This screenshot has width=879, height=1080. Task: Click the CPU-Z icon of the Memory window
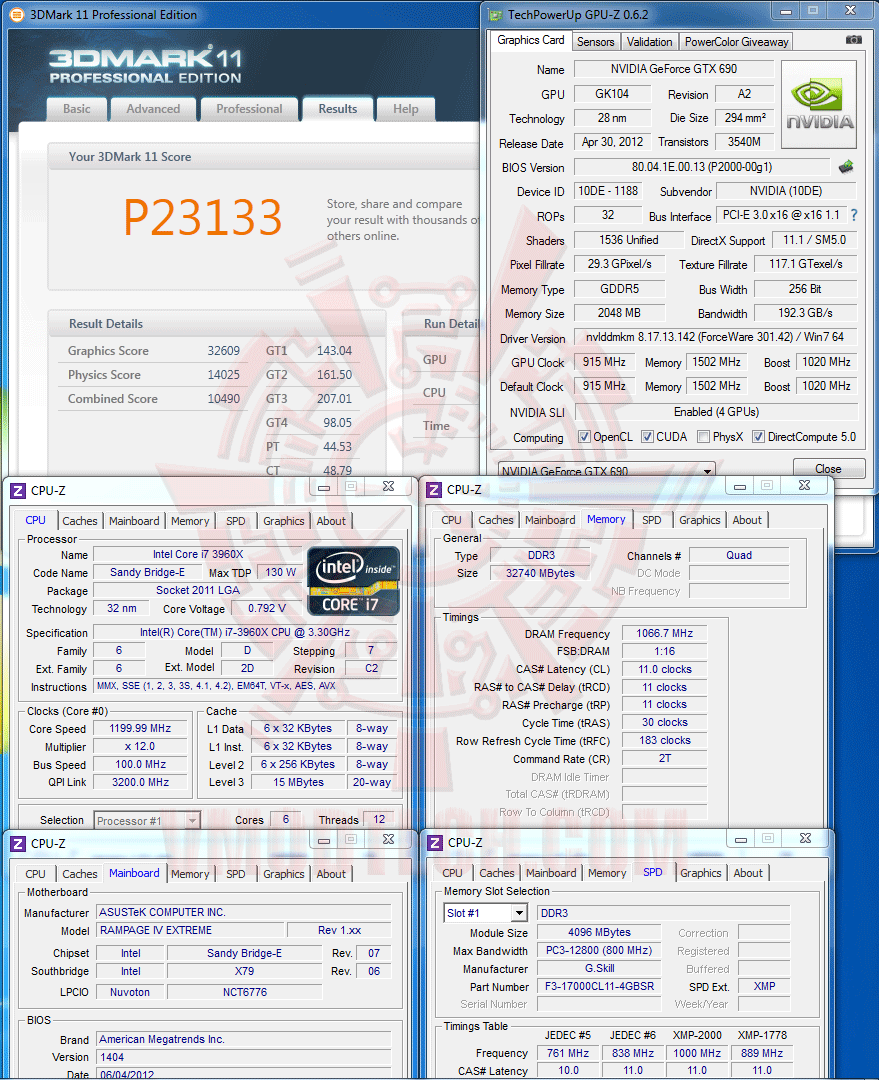pyautogui.click(x=434, y=490)
